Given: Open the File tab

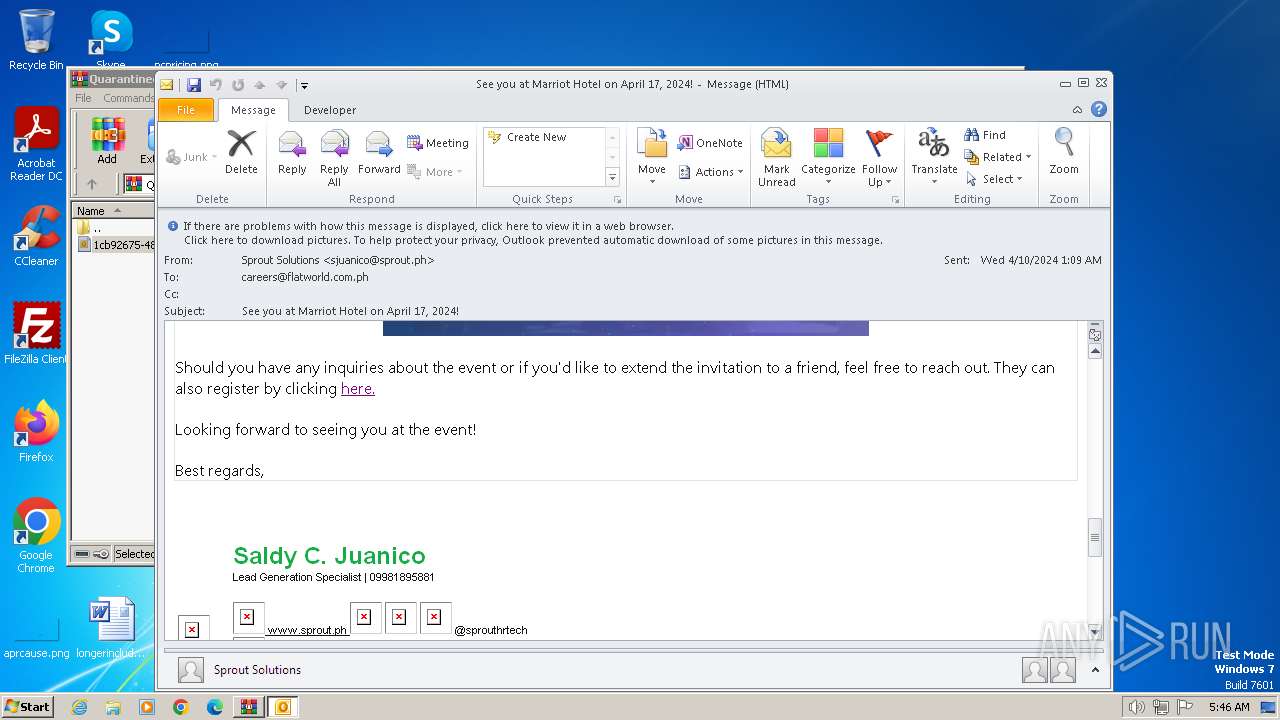Looking at the screenshot, I should [x=186, y=110].
